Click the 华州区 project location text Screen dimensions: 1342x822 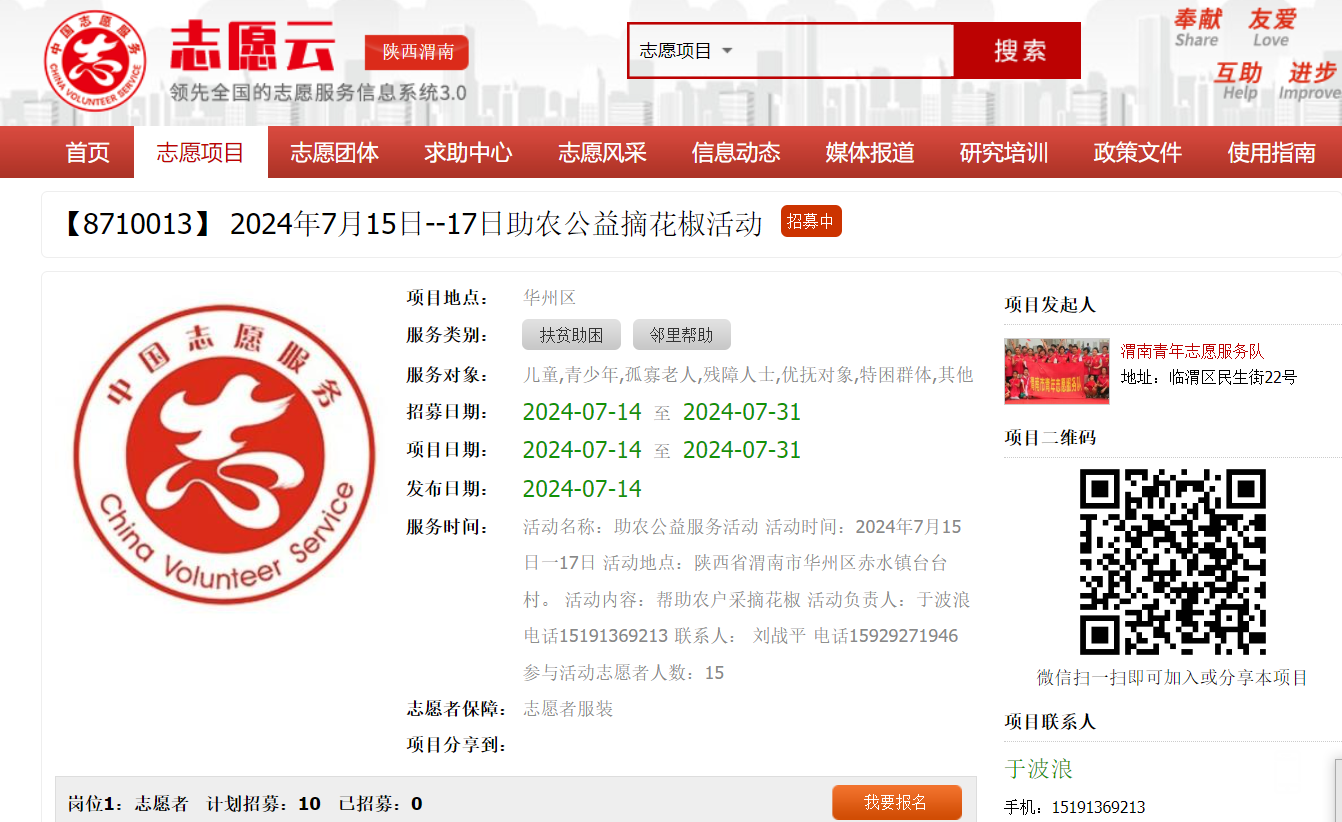tap(549, 298)
